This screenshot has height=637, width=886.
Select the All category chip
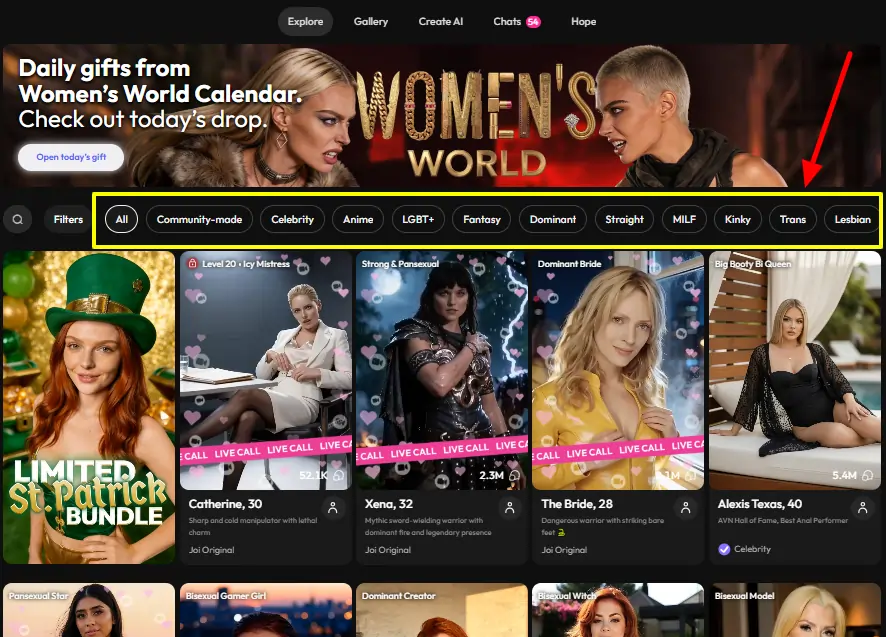[122, 219]
